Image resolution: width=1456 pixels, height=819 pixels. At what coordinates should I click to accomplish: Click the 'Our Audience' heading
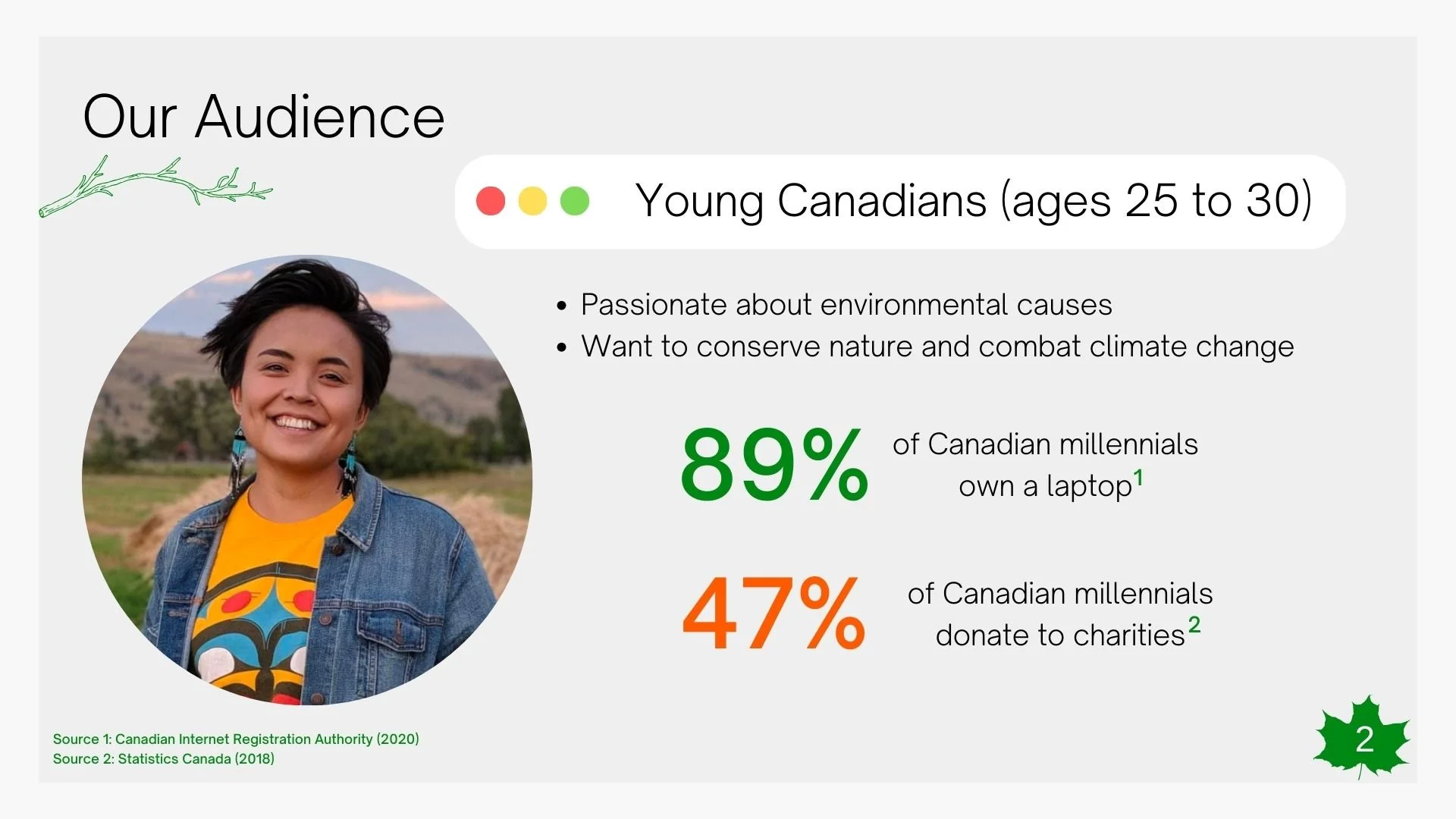264,117
